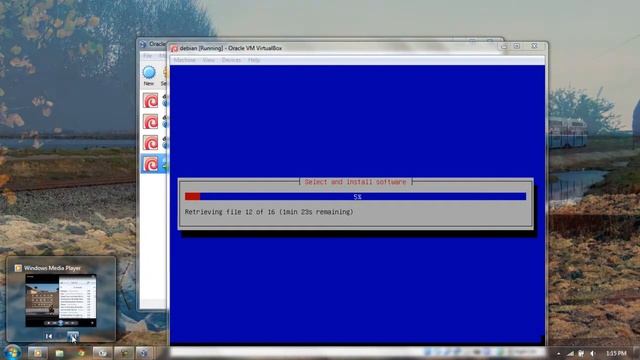Open the Devices menu in debian VM window
The image size is (640, 360).
point(231,60)
